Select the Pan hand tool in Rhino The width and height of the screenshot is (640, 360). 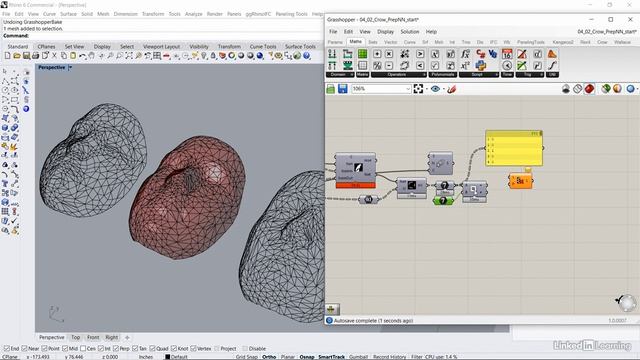click(x=92, y=56)
